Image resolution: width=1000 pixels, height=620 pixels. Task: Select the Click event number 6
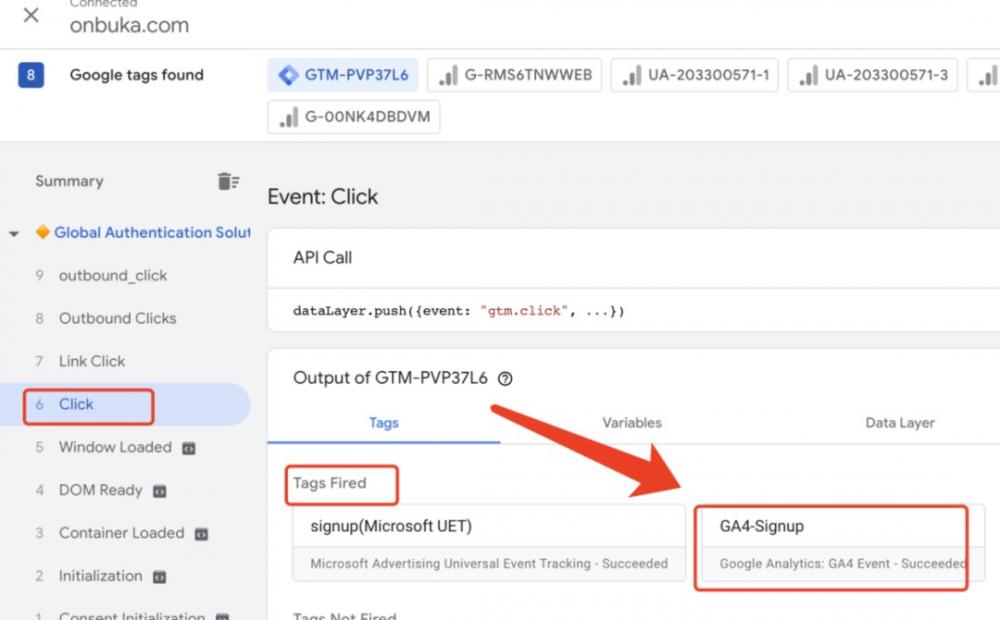(x=125, y=404)
